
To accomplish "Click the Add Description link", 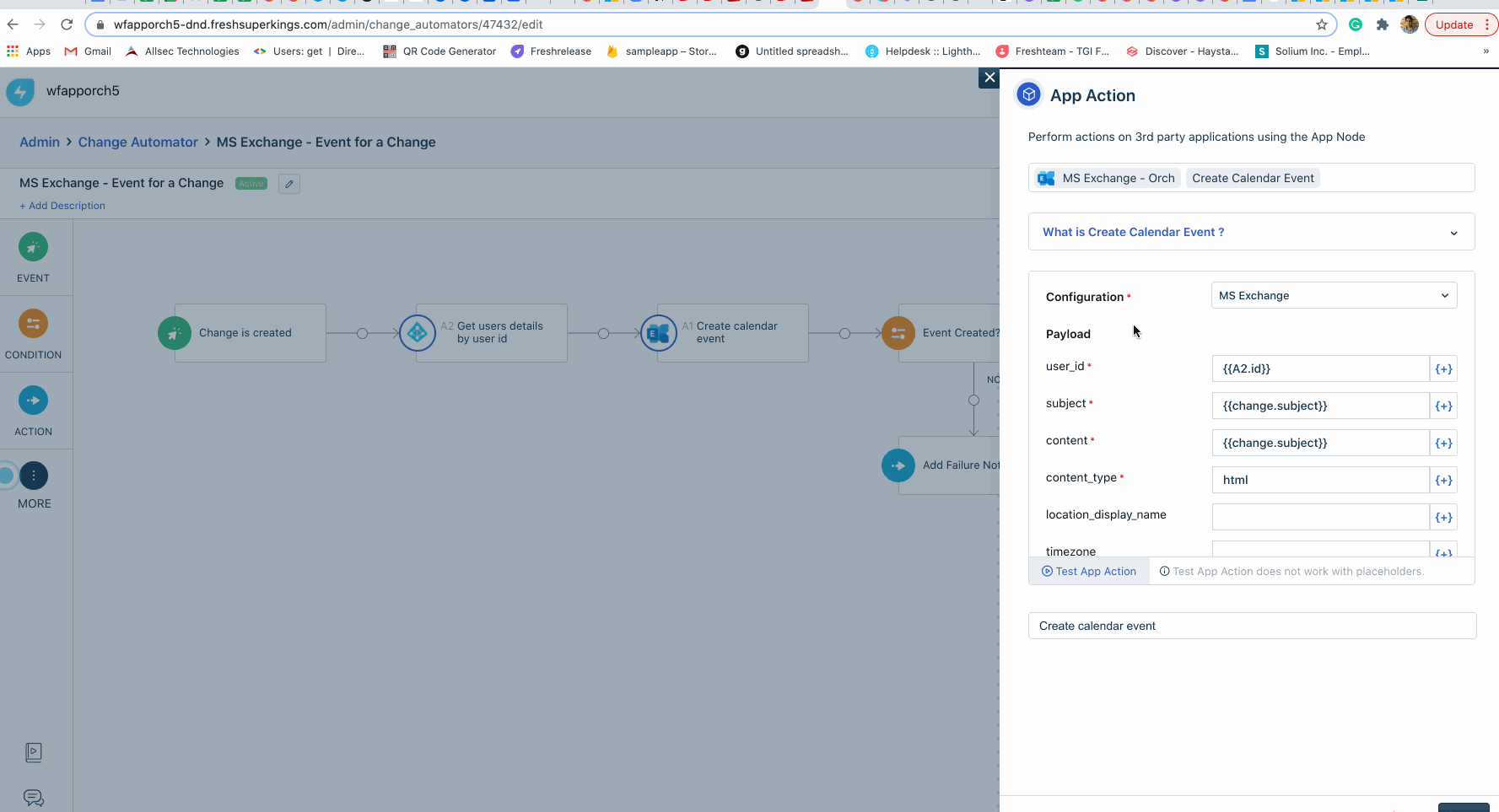I will click(62, 206).
